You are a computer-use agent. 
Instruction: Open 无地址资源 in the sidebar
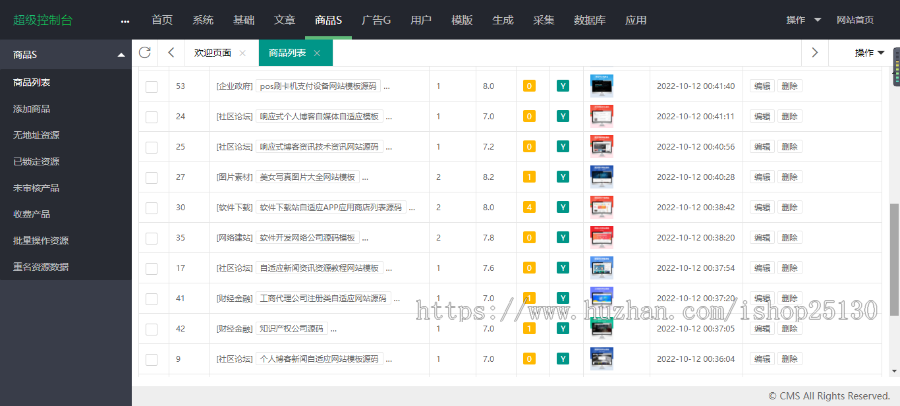[x=36, y=135]
